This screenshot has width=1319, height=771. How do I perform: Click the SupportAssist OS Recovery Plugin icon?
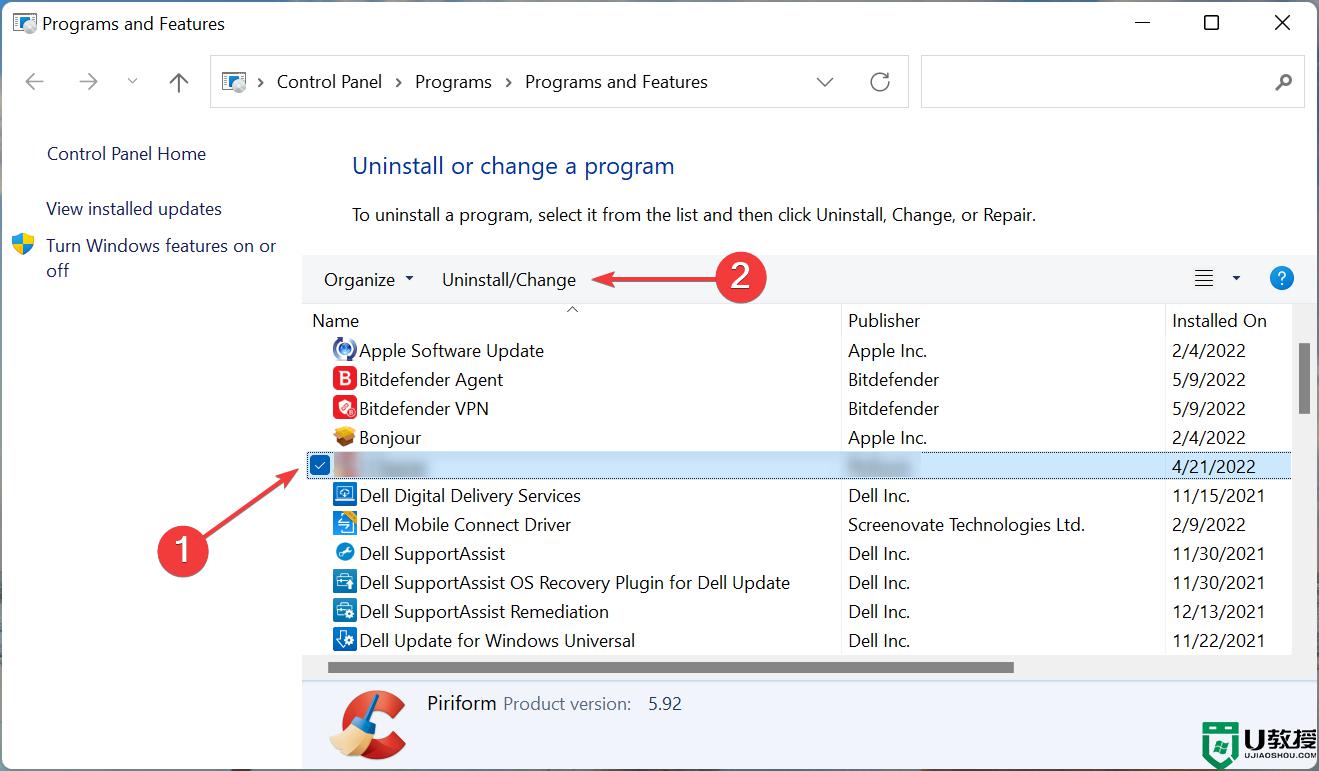pyautogui.click(x=344, y=582)
